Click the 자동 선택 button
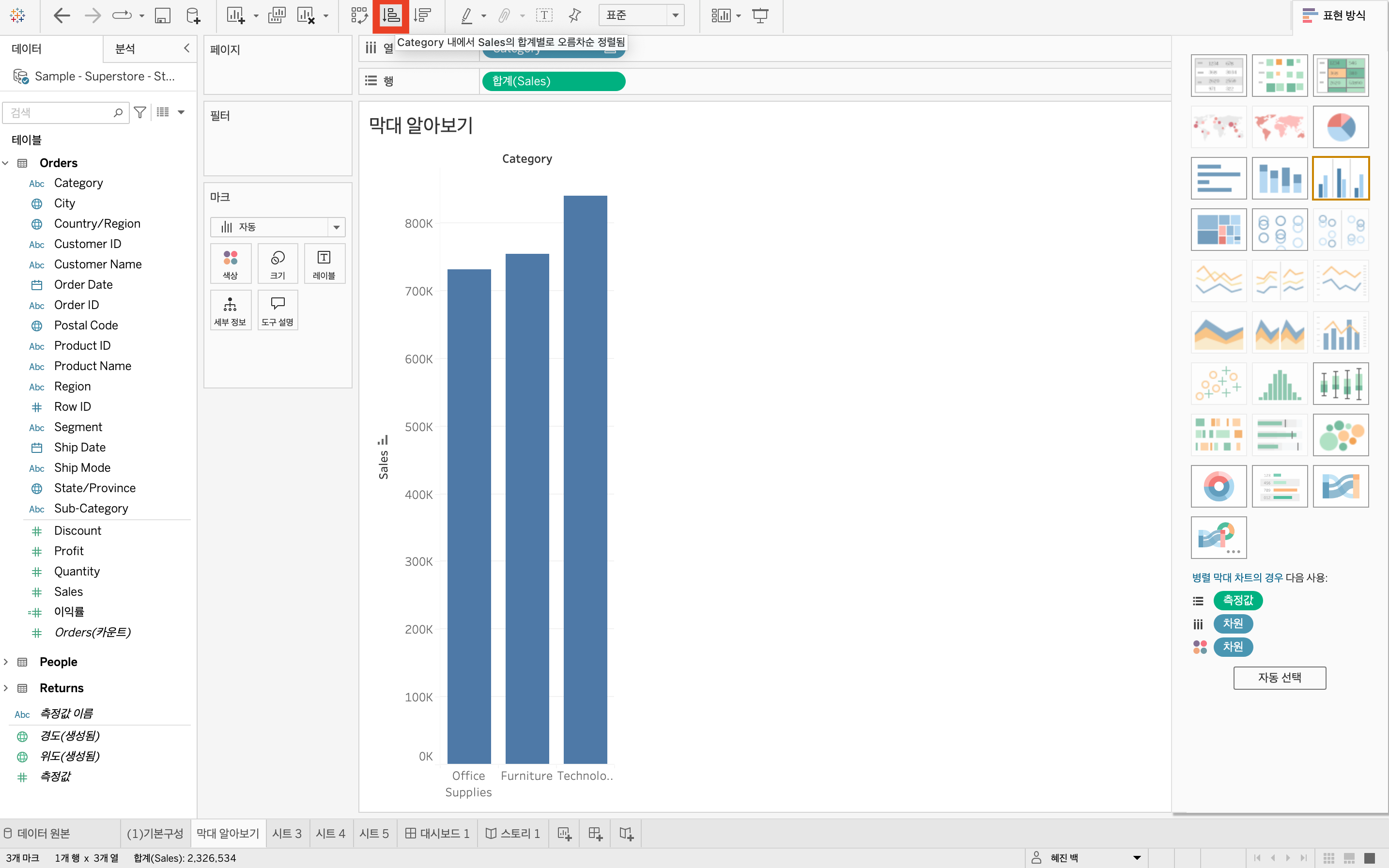1389x868 pixels. [x=1280, y=678]
